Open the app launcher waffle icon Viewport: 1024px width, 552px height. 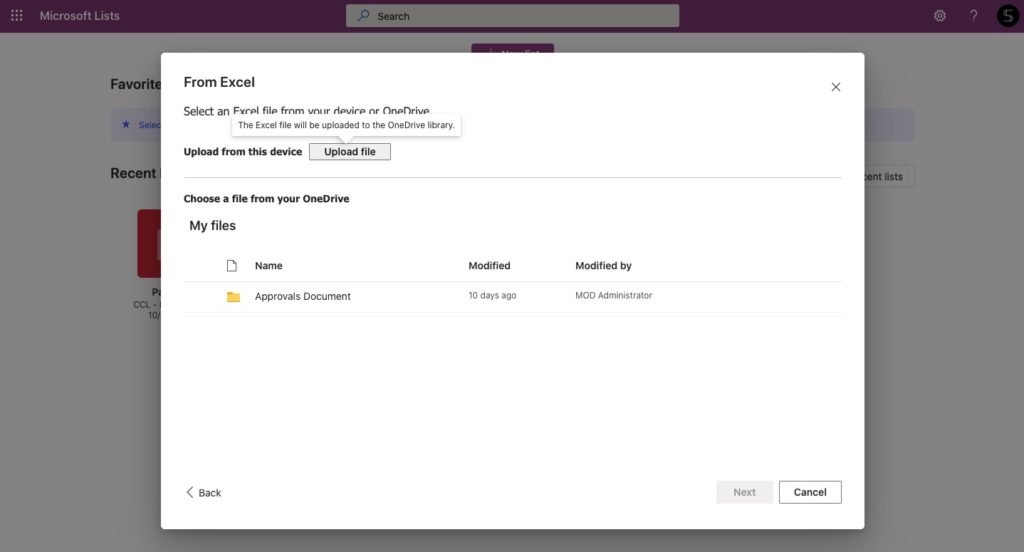coord(17,16)
